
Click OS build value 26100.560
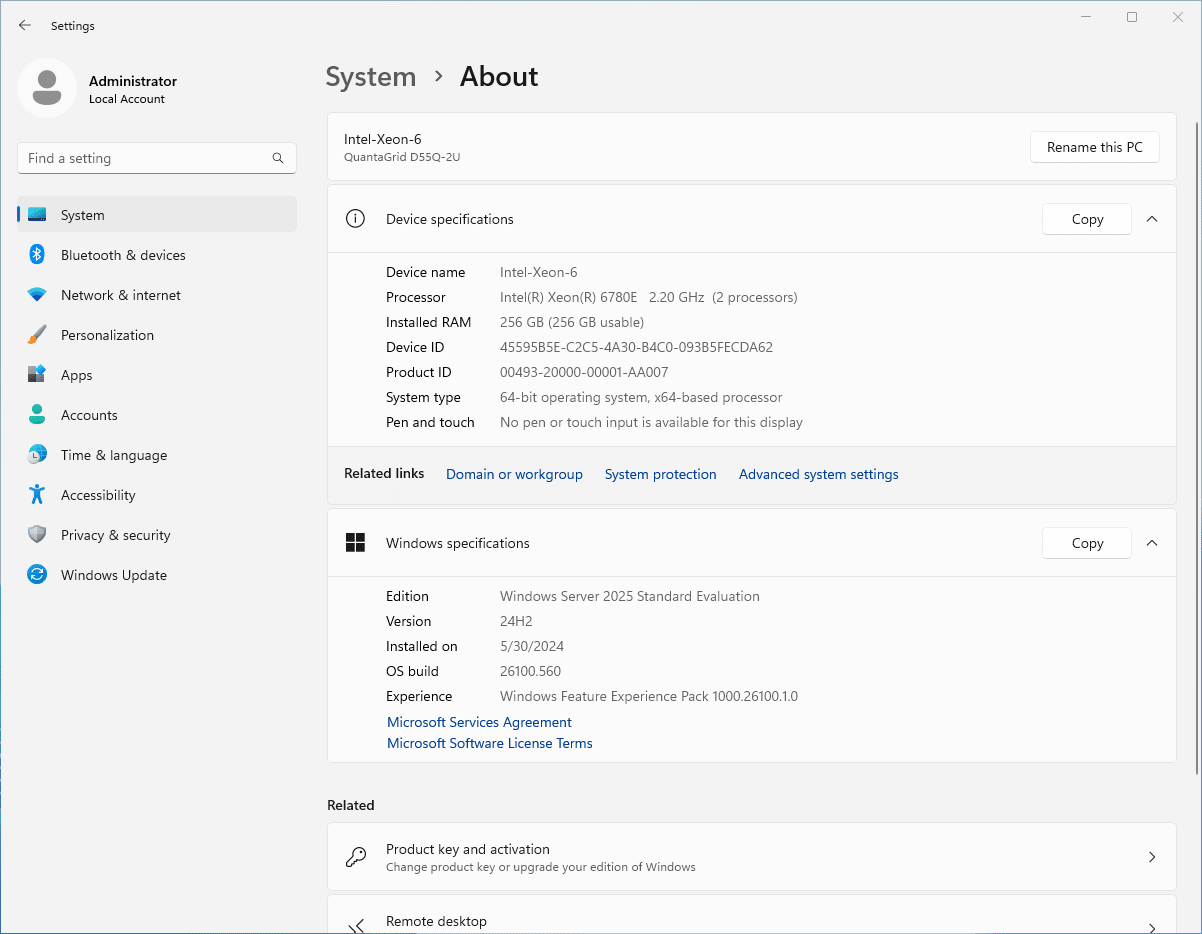(531, 671)
